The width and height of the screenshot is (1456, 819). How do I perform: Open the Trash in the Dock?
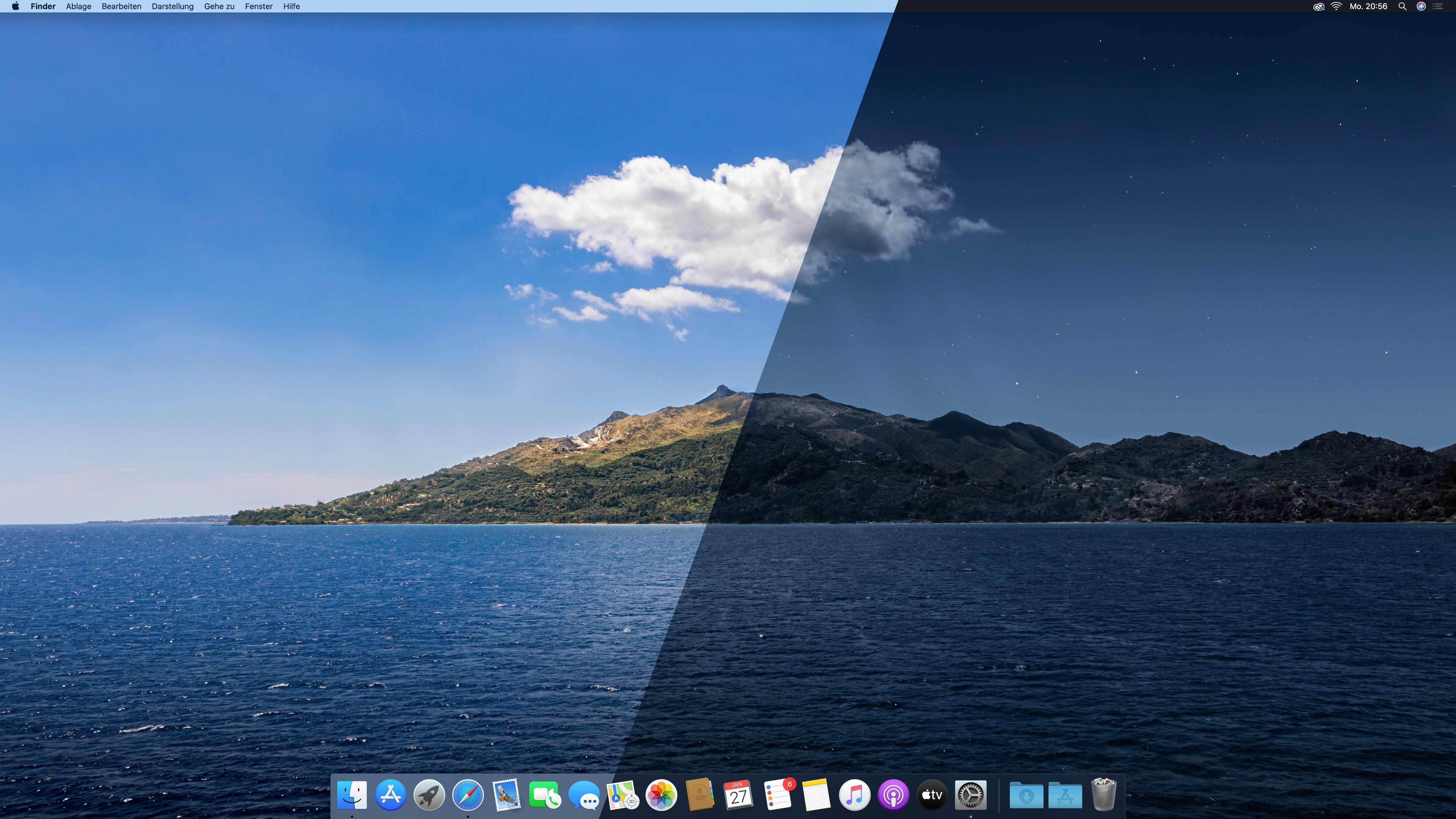click(1103, 794)
